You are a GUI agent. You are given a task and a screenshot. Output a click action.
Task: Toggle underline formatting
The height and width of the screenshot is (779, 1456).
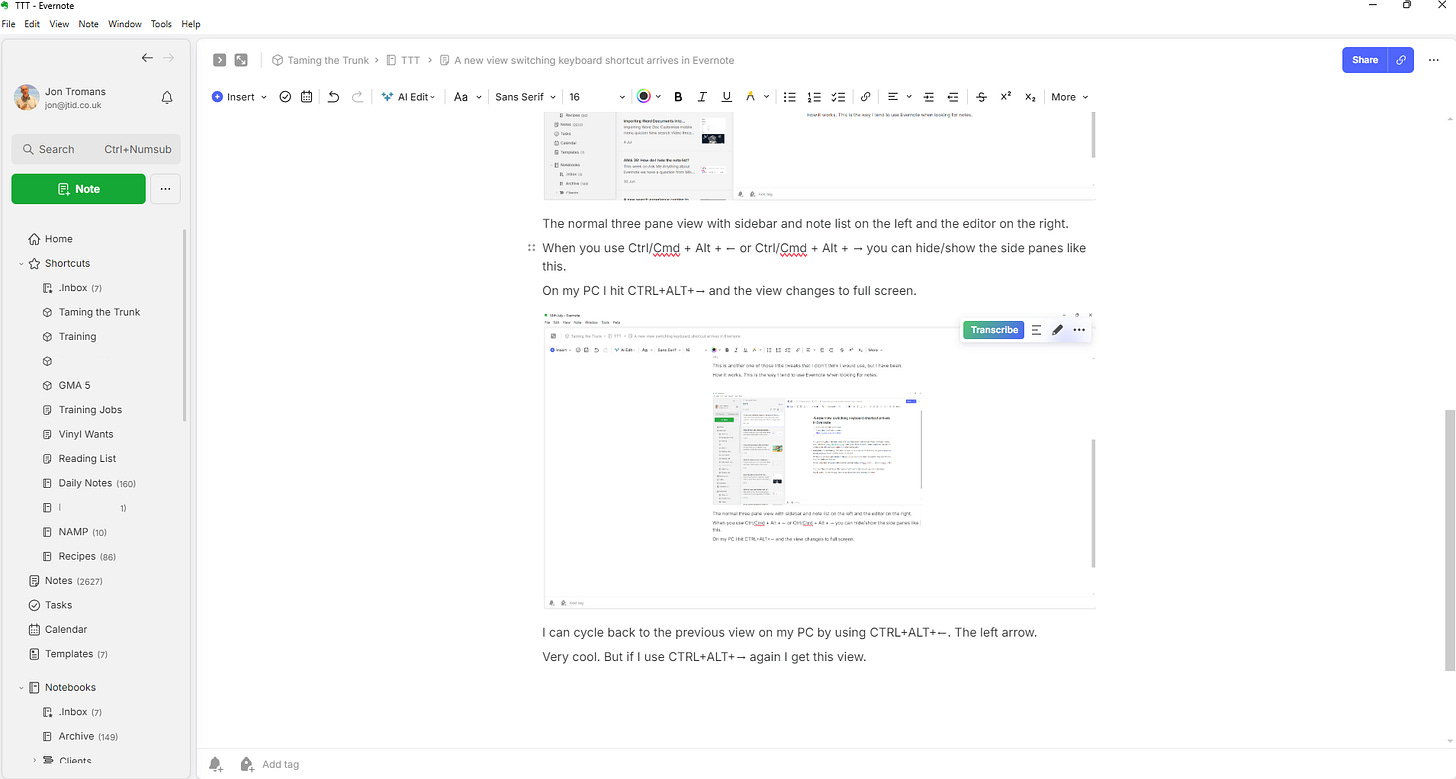[726, 97]
